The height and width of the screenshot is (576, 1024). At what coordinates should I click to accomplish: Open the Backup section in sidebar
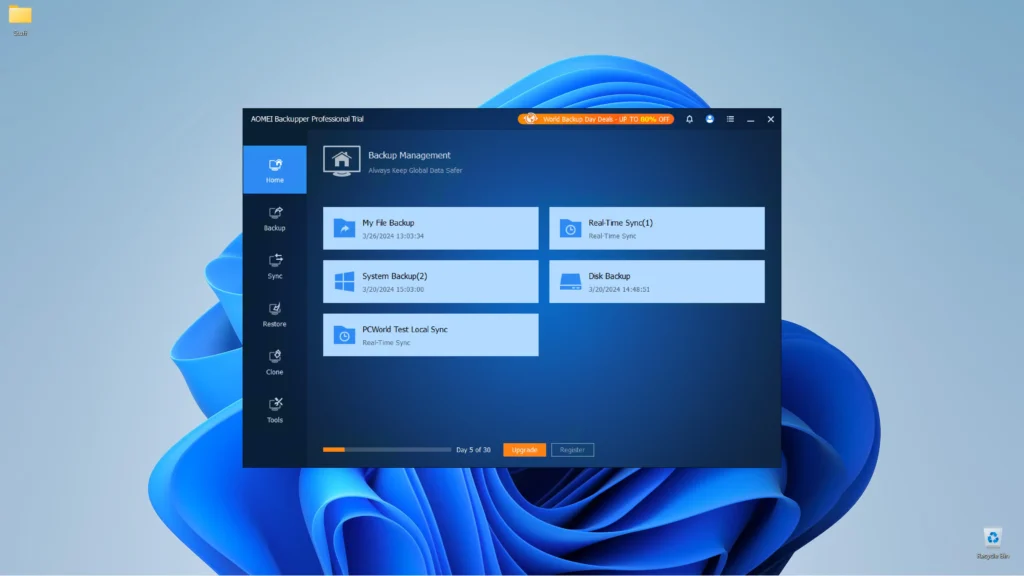pyautogui.click(x=274, y=218)
